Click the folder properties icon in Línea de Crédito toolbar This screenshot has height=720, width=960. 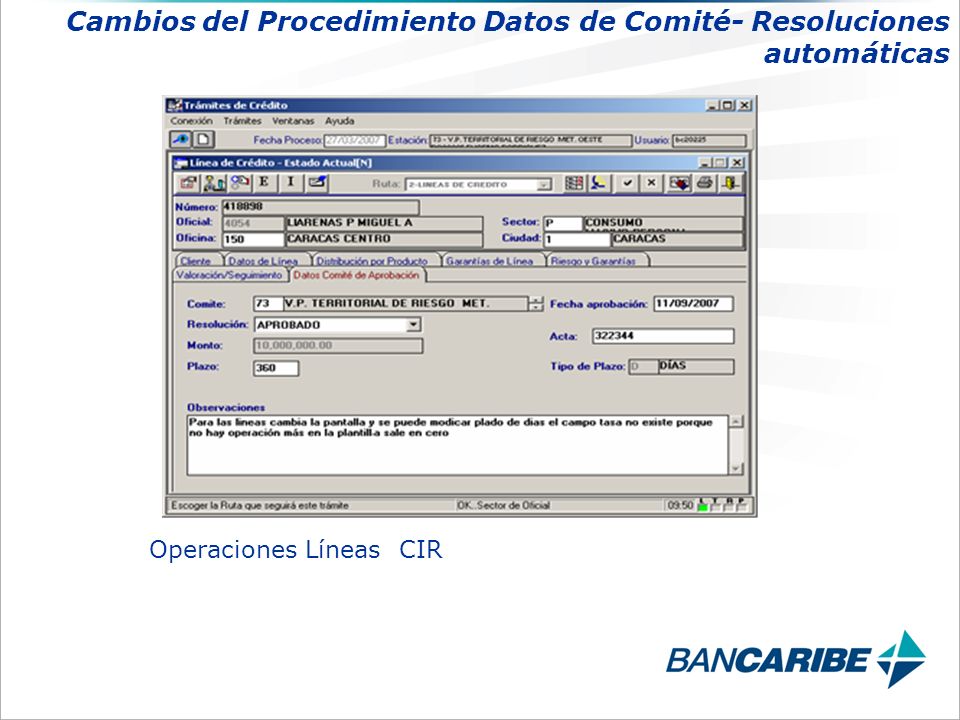pyautogui.click(x=189, y=182)
